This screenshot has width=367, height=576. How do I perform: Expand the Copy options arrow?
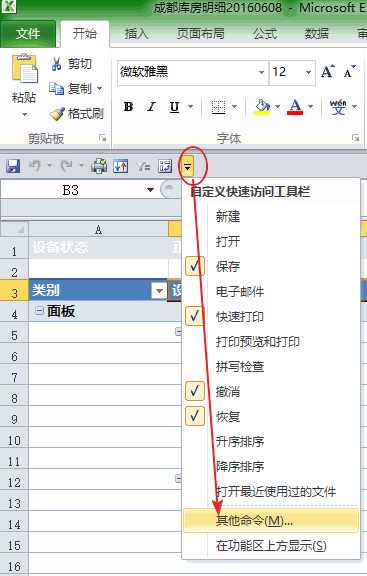pos(100,89)
